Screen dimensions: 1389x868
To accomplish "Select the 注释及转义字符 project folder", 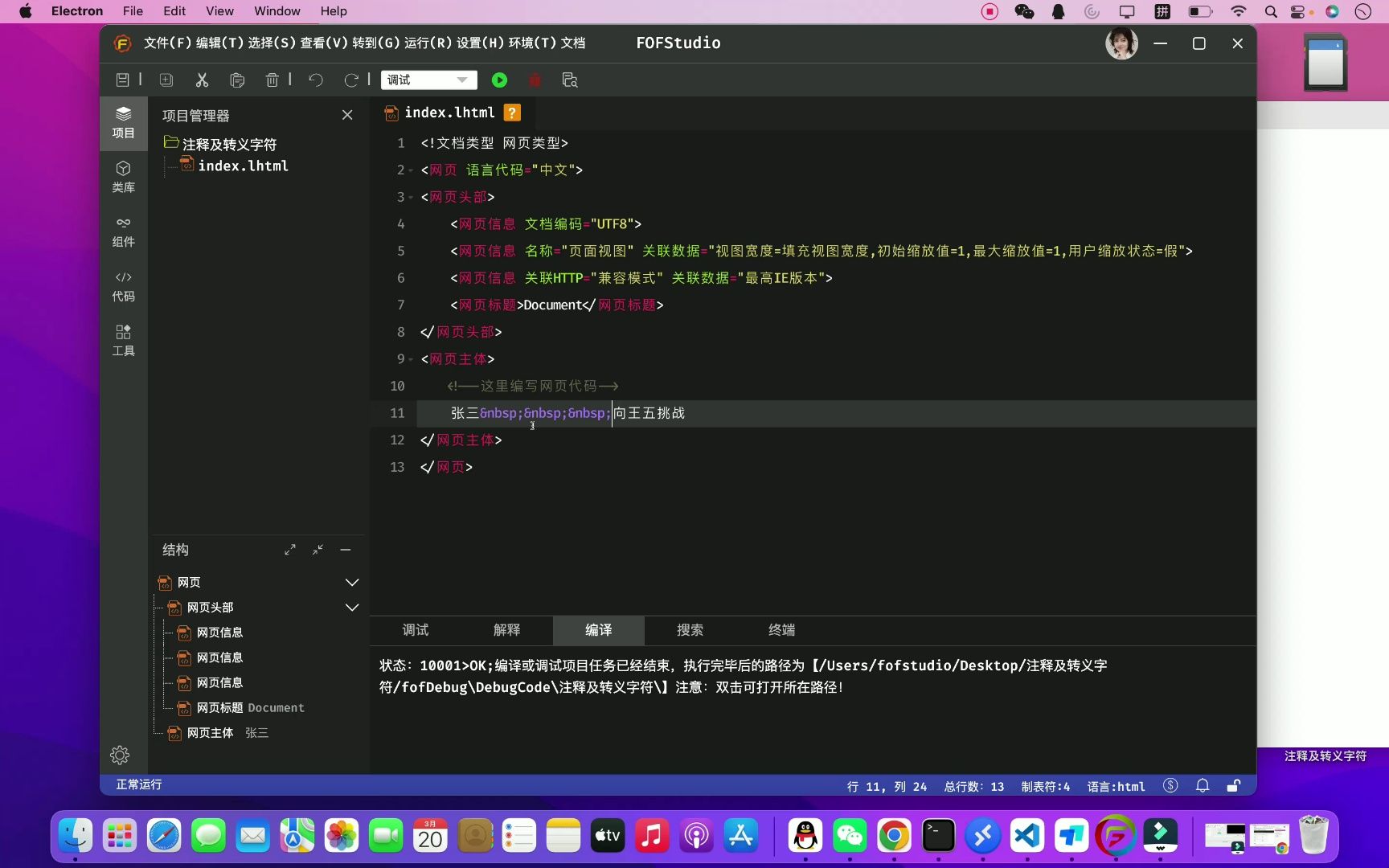I will coord(229,144).
